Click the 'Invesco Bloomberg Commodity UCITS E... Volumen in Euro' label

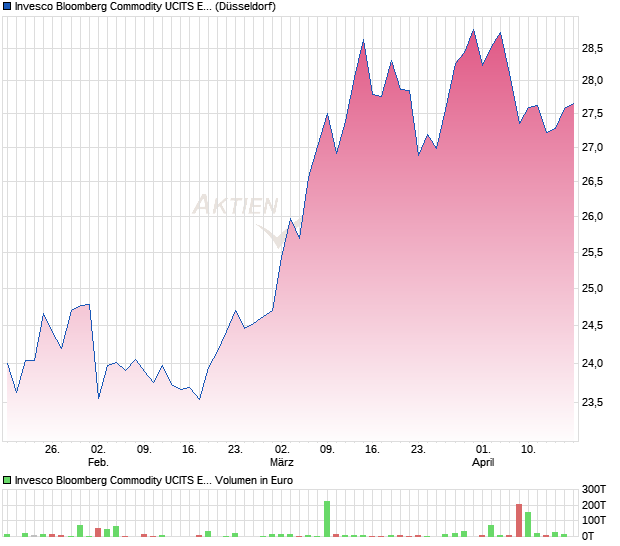154,480
